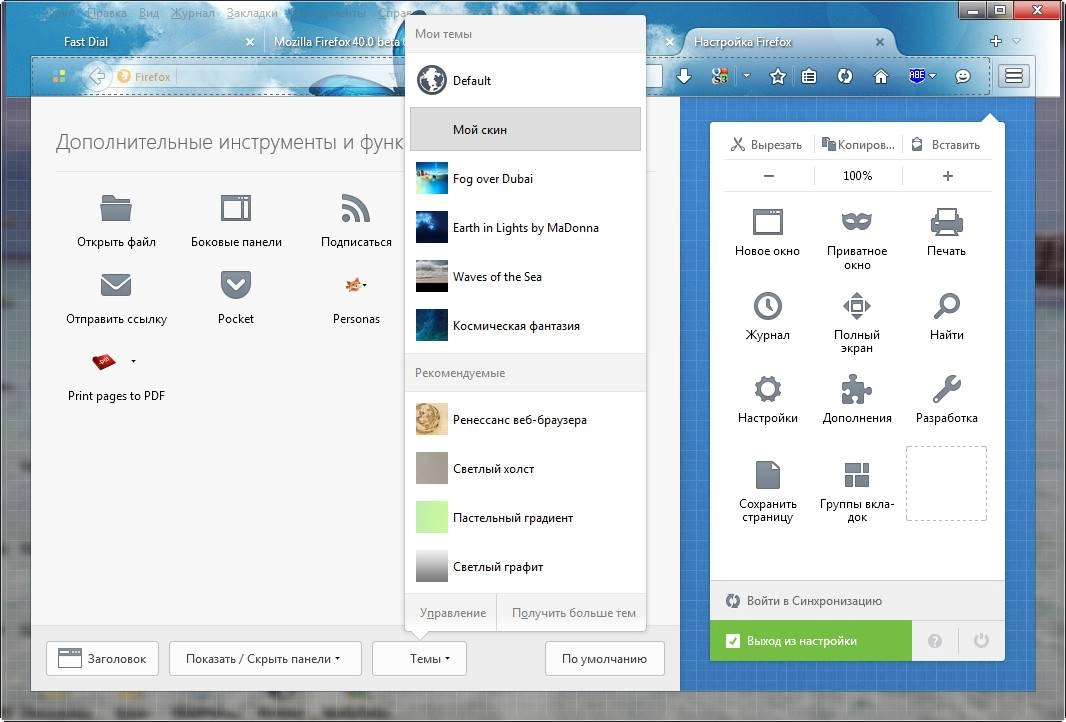This screenshot has width=1066, height=722.
Task: Click the Private Window mask icon
Action: pos(857,222)
